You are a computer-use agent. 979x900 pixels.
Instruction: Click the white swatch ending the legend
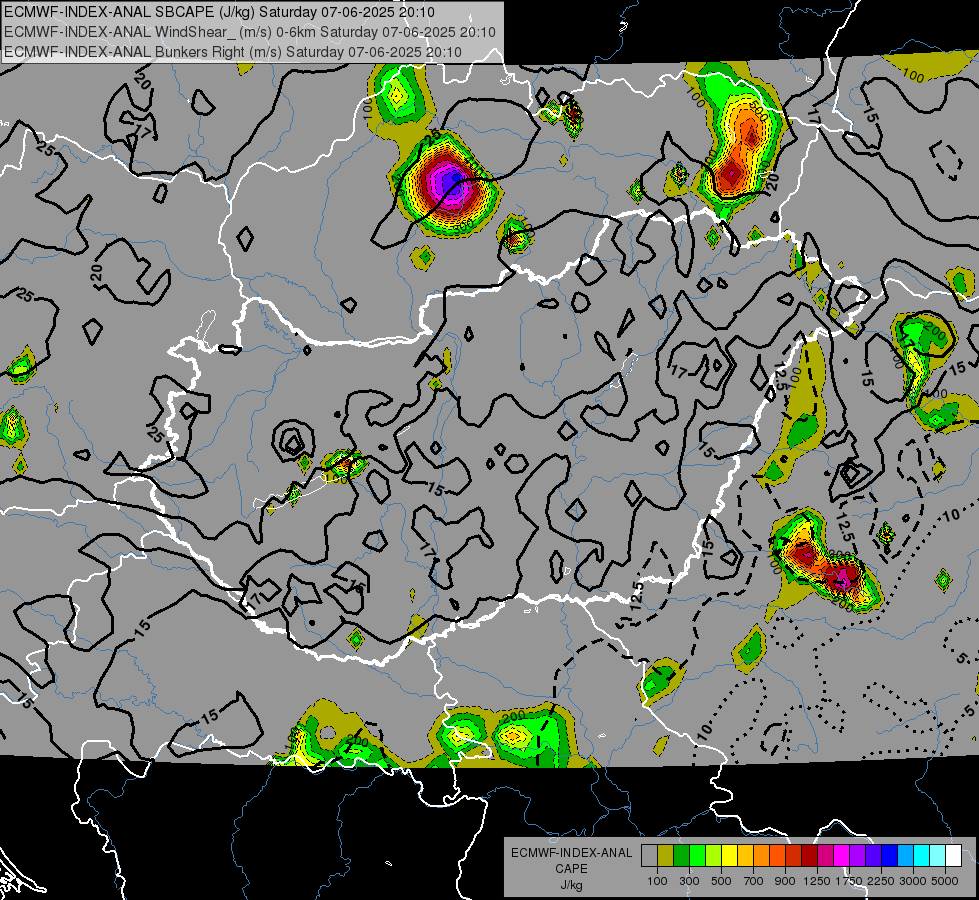click(954, 856)
